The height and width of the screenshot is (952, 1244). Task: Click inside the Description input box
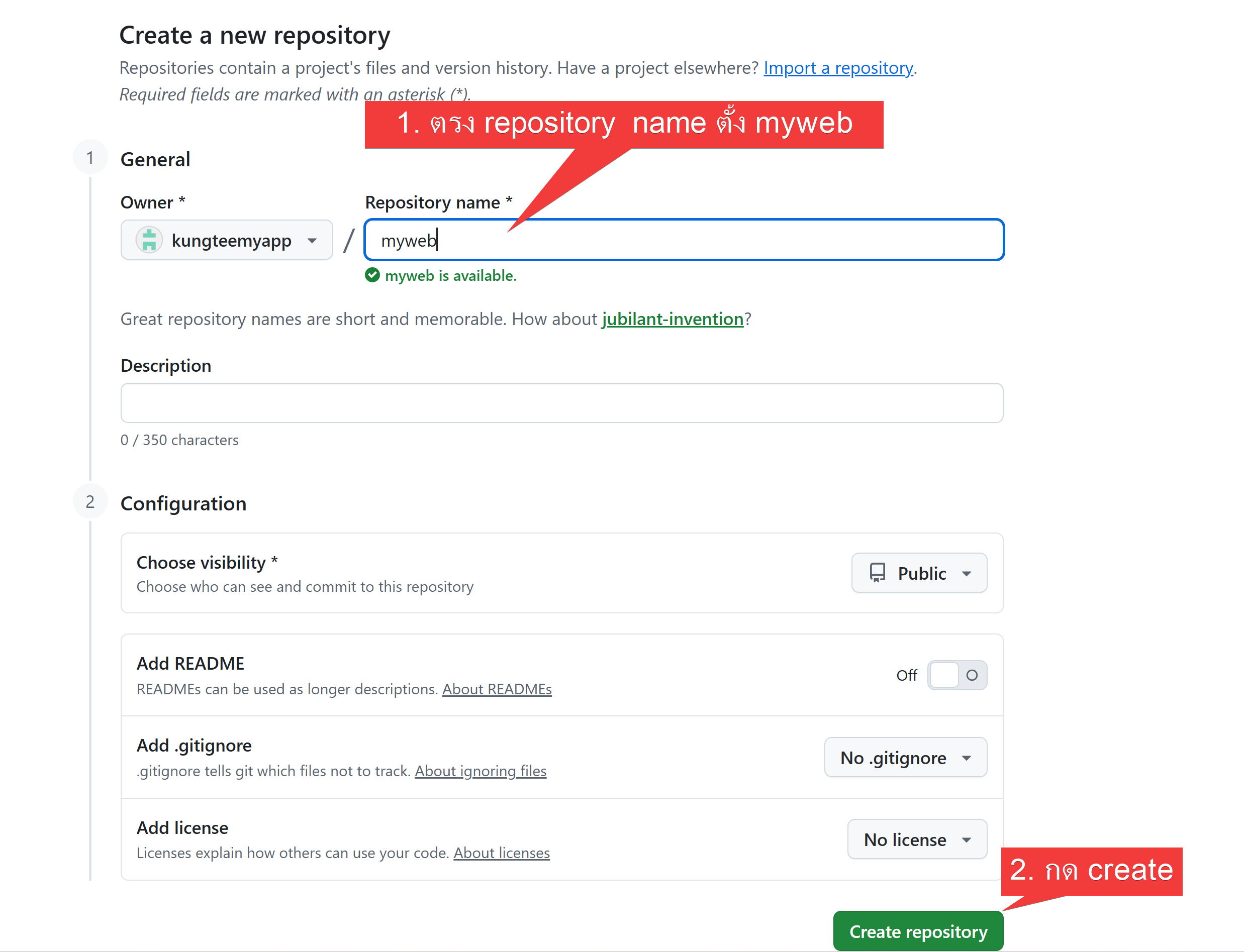561,403
